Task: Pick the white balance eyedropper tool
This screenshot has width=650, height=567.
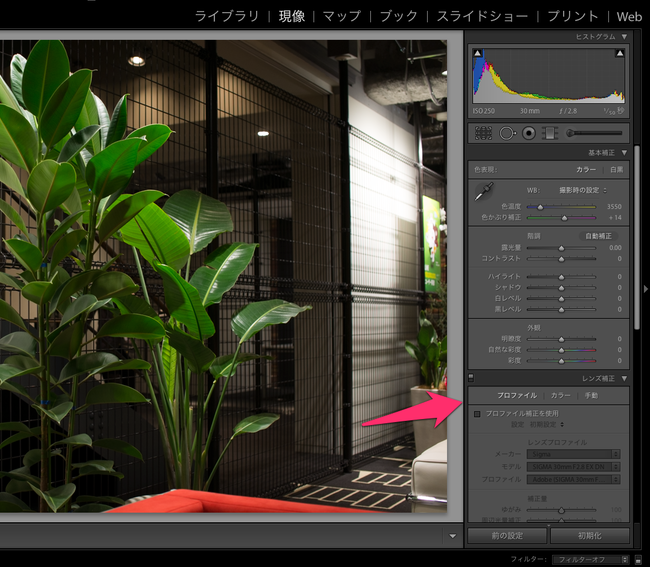Action: coord(483,192)
